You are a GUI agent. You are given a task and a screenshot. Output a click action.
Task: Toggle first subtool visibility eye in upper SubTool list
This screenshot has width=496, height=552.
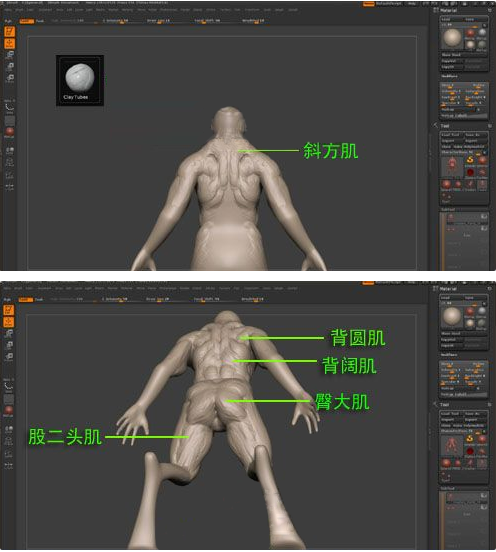coord(484,217)
